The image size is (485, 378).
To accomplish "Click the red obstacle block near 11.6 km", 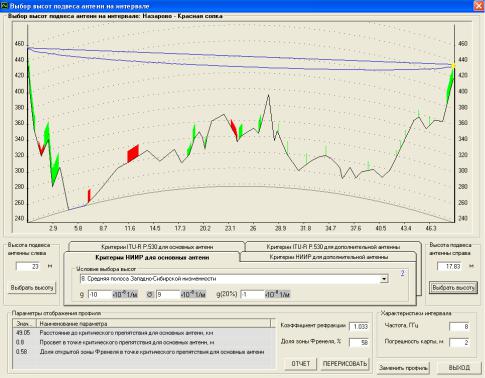I will [133, 153].
